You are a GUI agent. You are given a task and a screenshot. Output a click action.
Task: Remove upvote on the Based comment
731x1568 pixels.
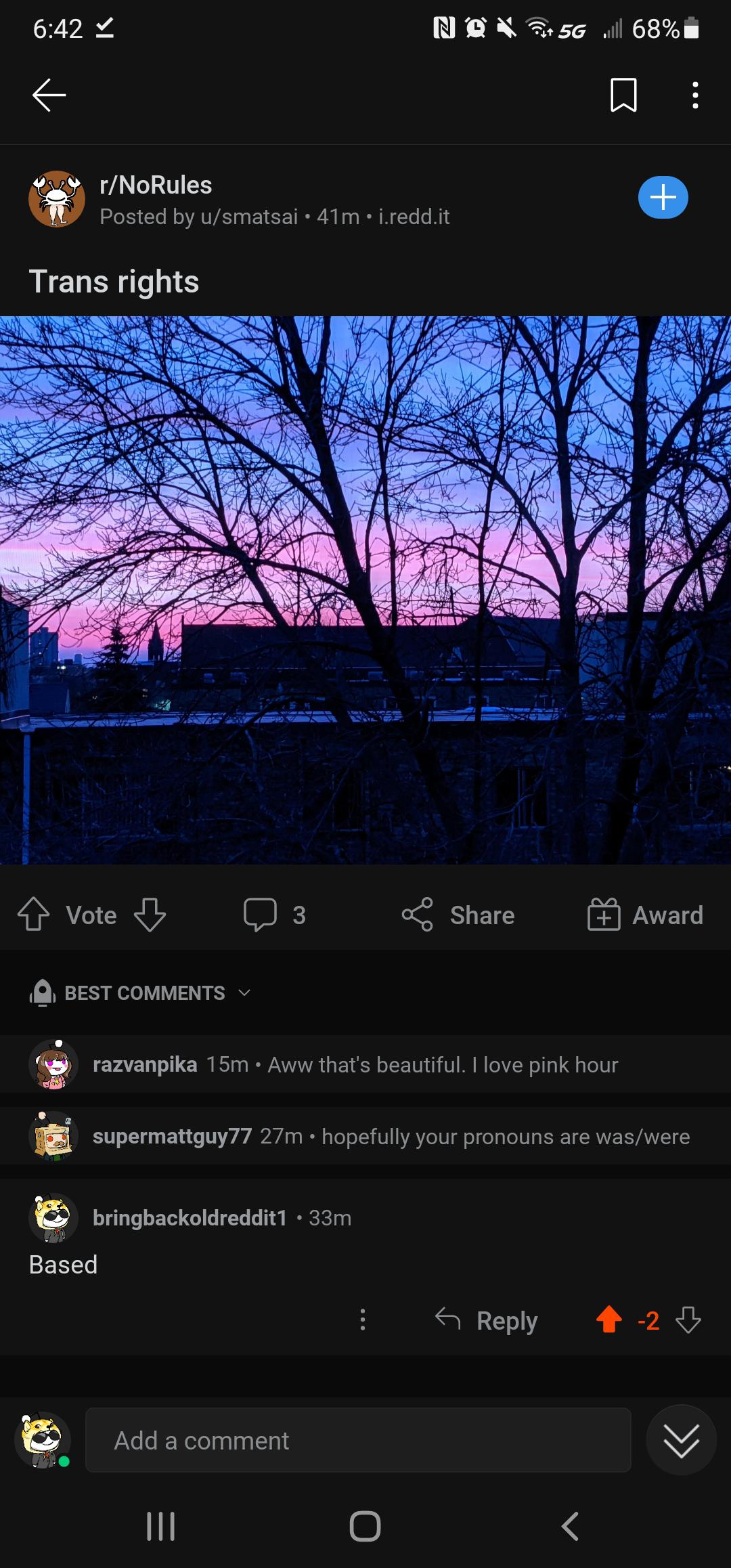[x=609, y=1320]
